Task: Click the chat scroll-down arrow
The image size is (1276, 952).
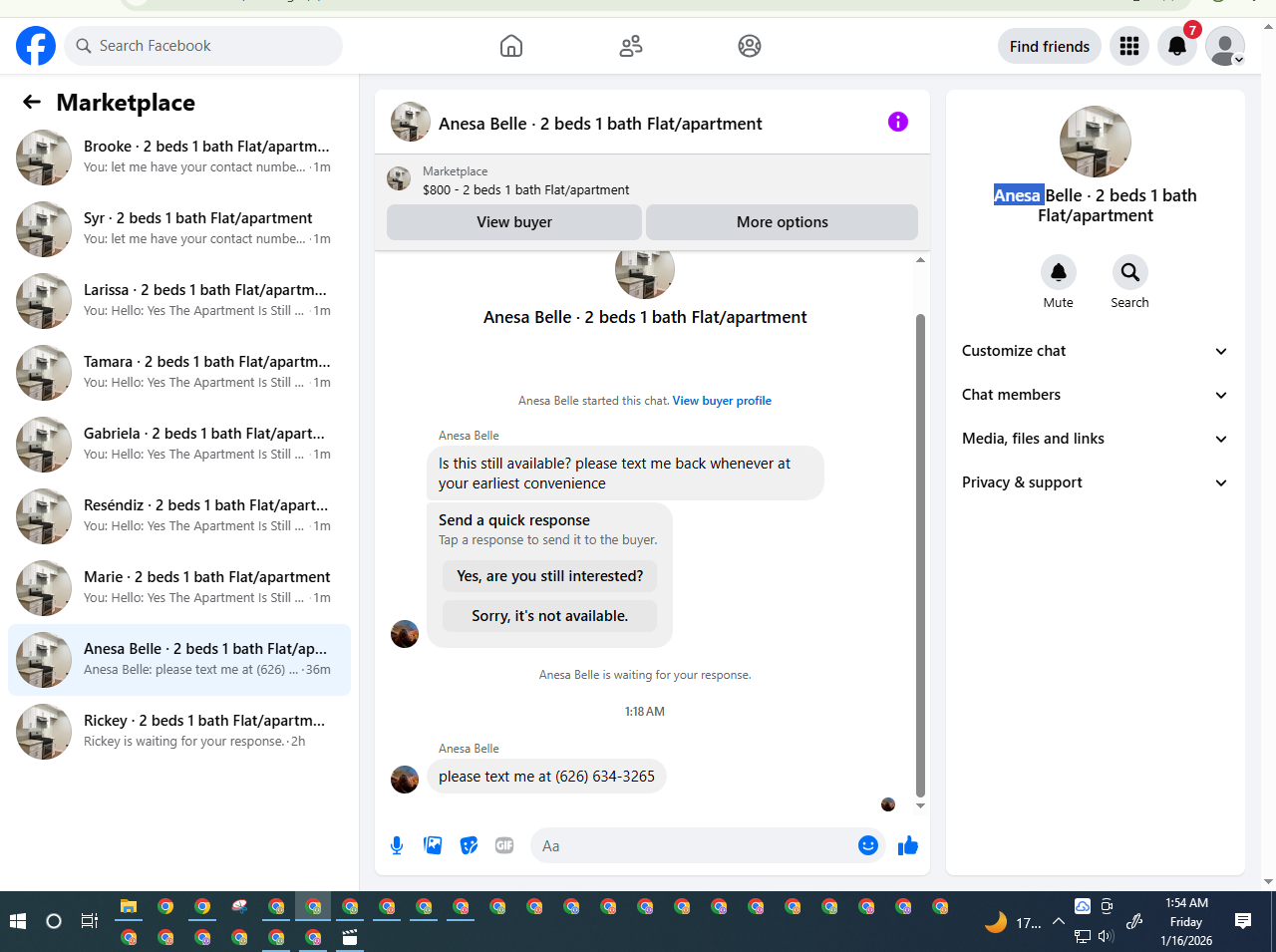Action: point(920,805)
